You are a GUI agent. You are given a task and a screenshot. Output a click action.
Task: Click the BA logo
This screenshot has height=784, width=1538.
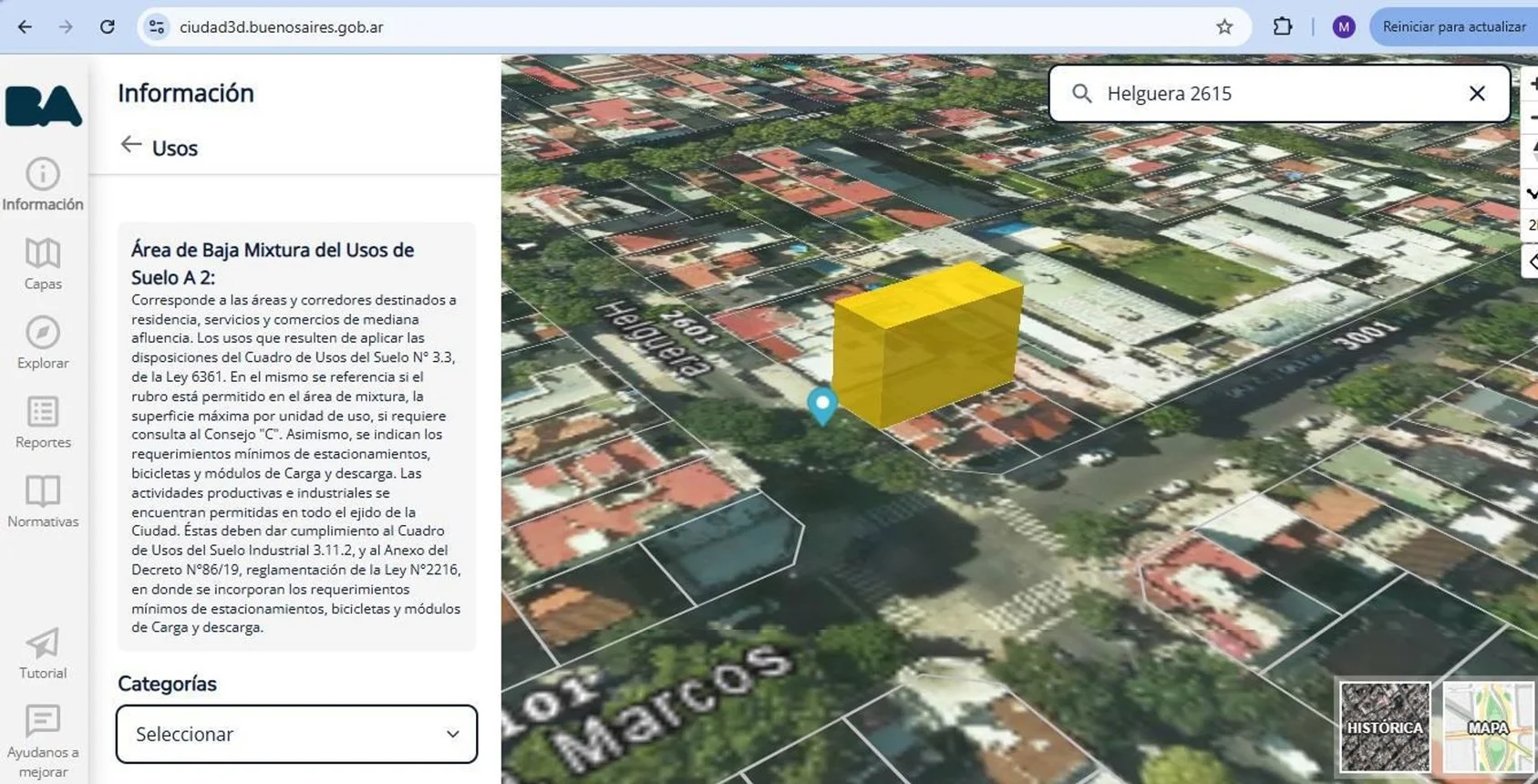pos(43,106)
